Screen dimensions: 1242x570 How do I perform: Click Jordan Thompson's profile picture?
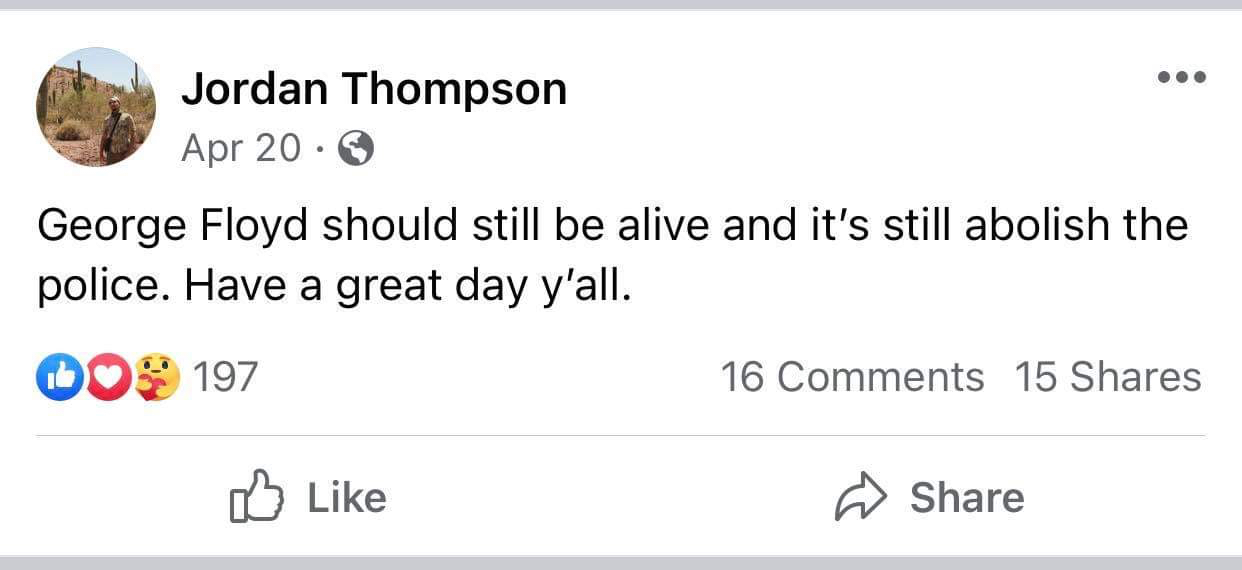[x=96, y=107]
